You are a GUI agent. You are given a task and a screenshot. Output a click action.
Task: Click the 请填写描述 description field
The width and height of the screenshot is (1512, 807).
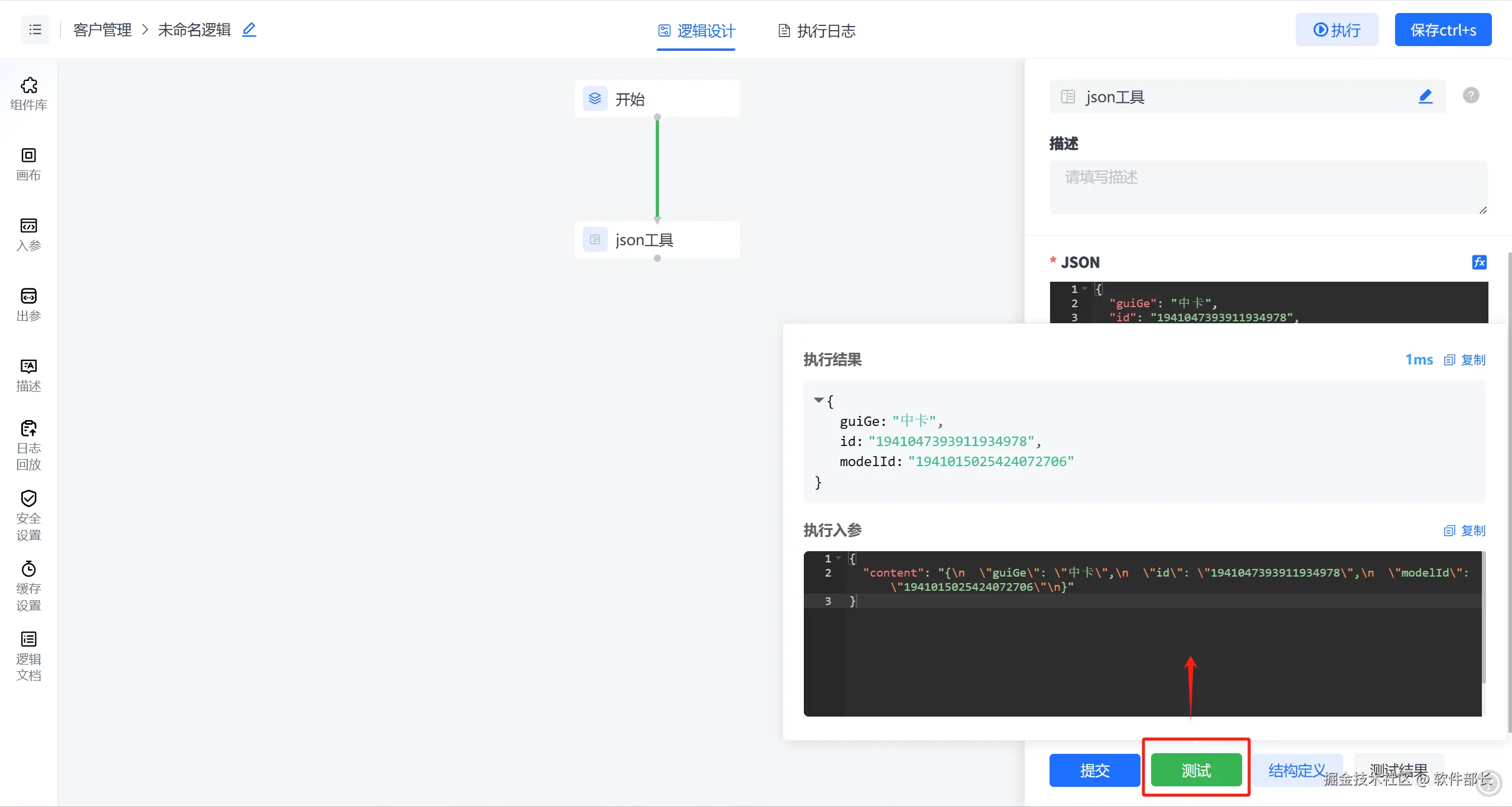pyautogui.click(x=1267, y=187)
